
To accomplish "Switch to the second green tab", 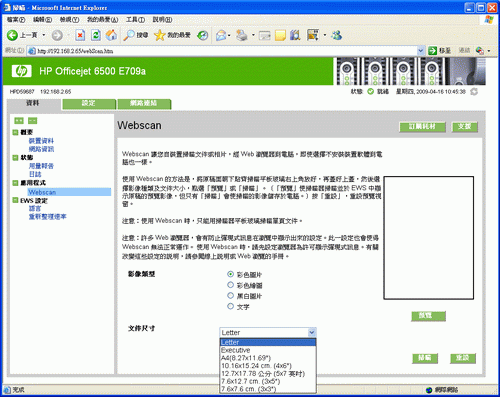I will pos(89,104).
